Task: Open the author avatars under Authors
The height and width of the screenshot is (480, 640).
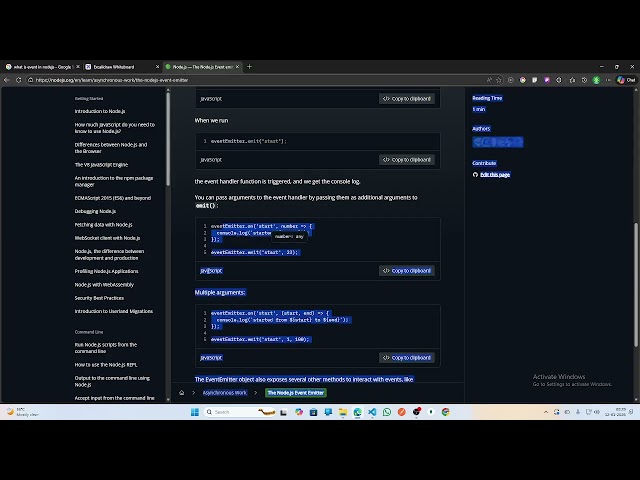Action: [498, 142]
